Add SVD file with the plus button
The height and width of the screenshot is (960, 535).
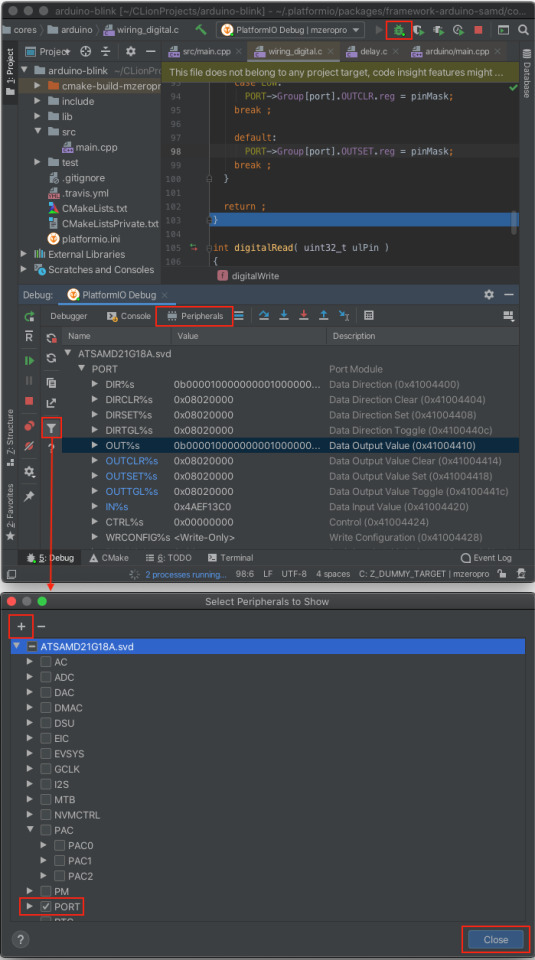click(21, 626)
